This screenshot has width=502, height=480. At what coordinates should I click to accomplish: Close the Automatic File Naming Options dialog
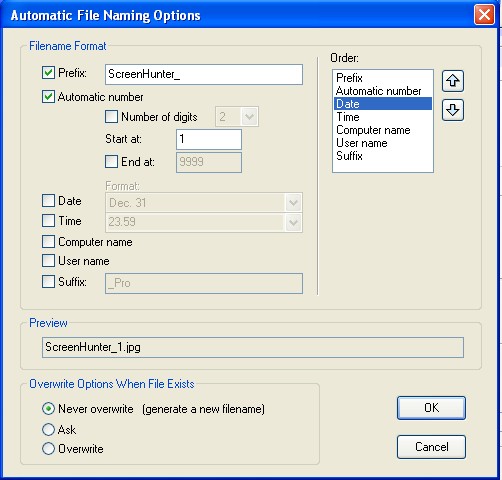click(484, 15)
